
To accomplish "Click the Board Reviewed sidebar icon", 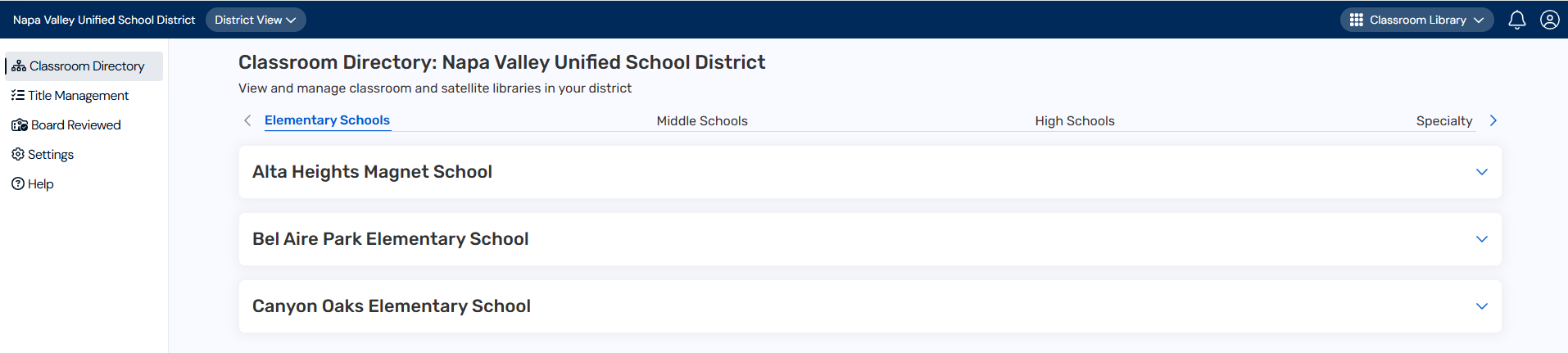I will point(20,125).
